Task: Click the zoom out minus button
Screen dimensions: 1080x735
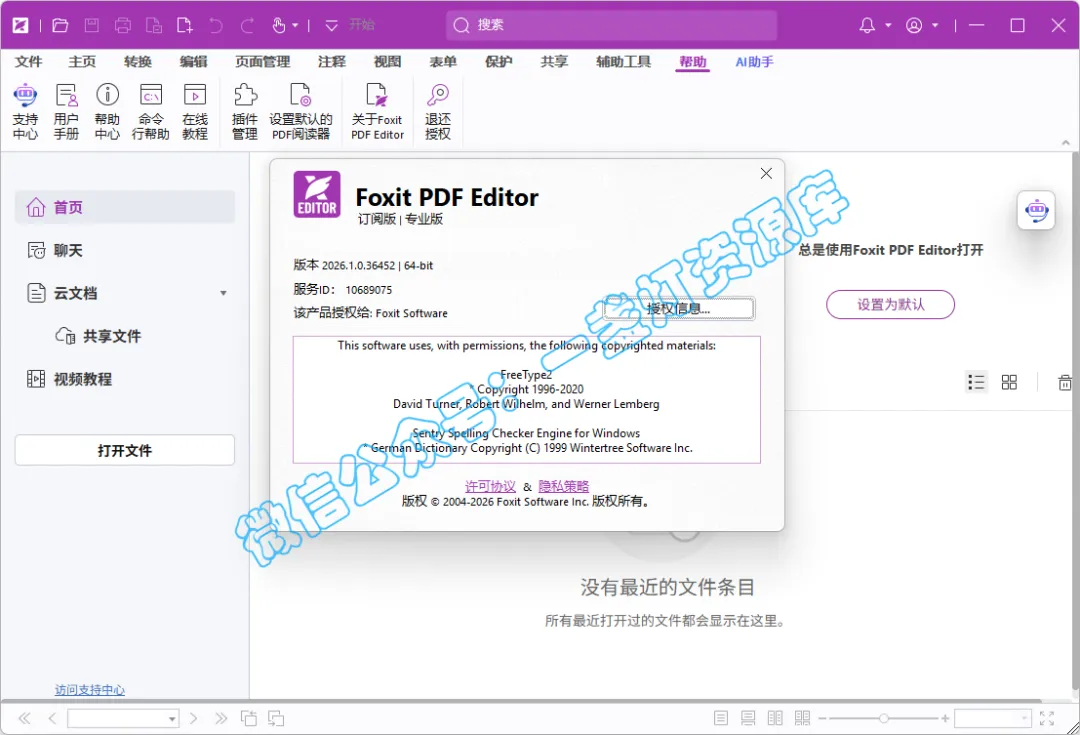Action: click(x=822, y=718)
